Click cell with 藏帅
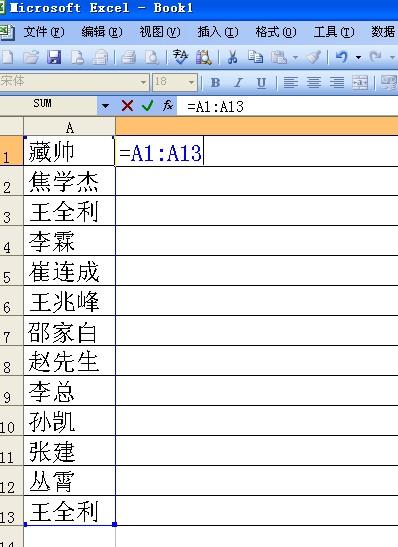 tap(69, 151)
